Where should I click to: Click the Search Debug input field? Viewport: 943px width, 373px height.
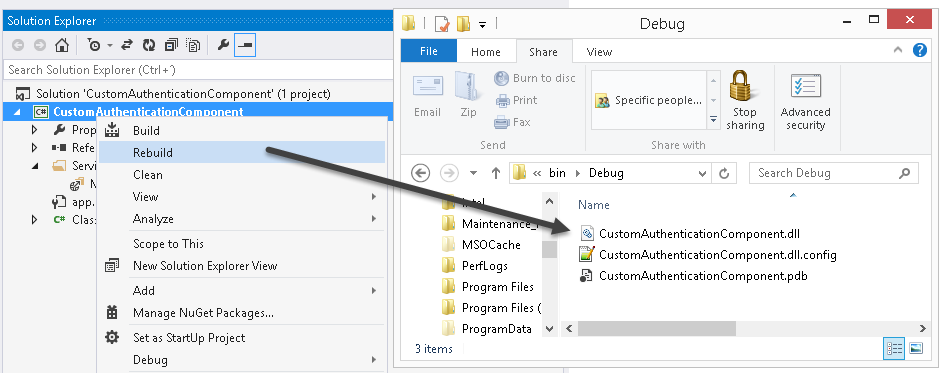pos(833,173)
